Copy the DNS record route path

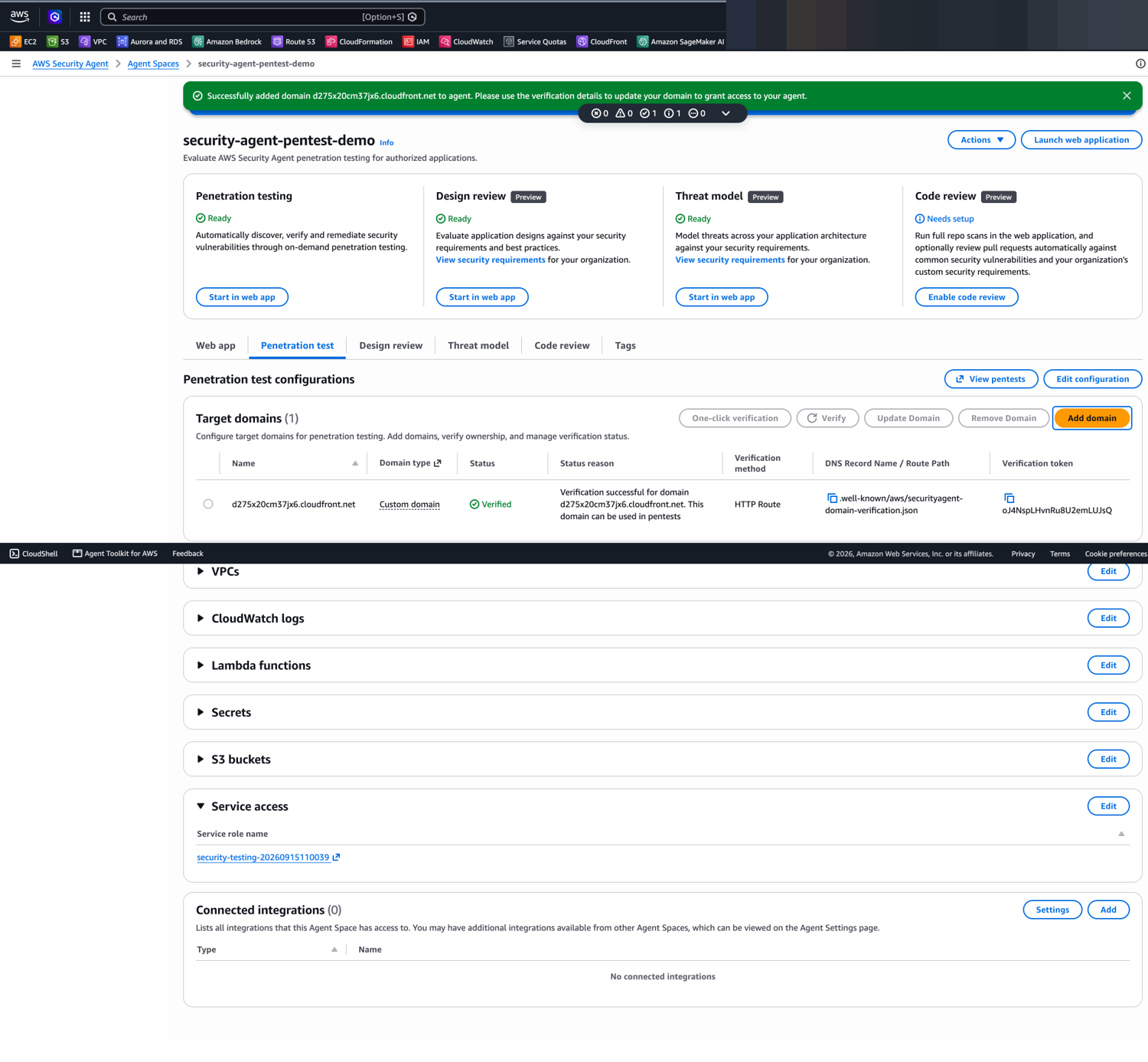click(x=832, y=498)
